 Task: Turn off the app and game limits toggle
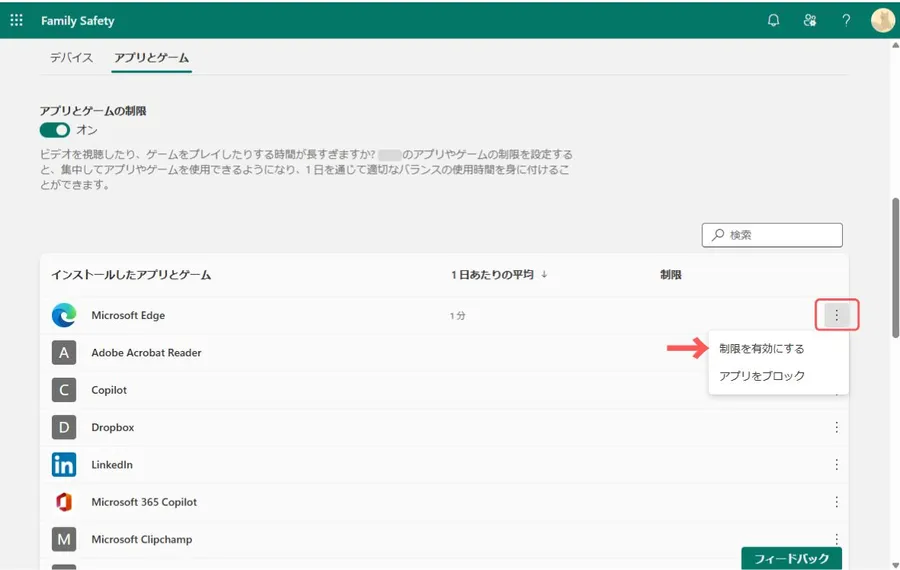pos(54,130)
